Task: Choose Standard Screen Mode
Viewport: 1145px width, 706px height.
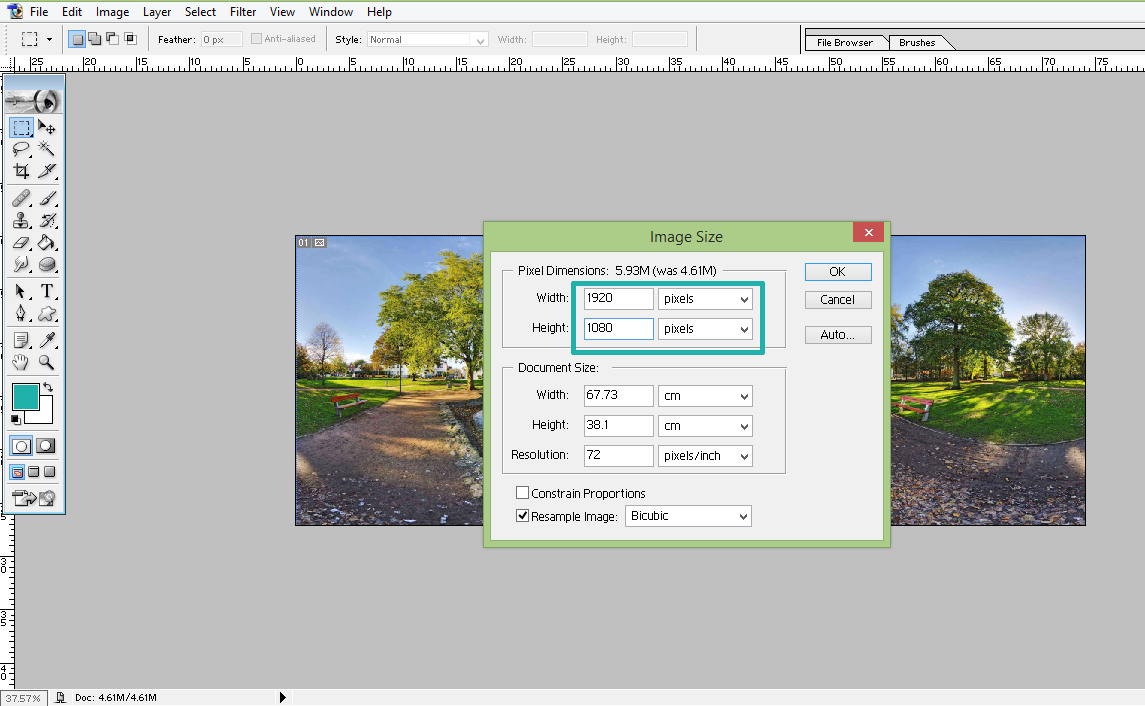Action: pyautogui.click(x=18, y=472)
